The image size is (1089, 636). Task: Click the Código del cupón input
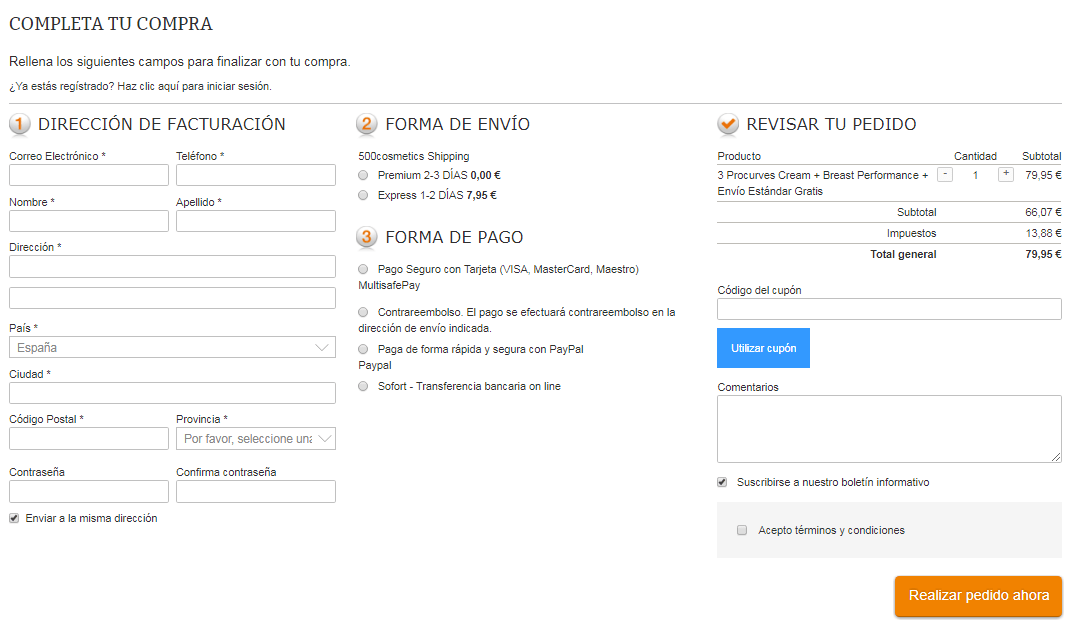click(x=888, y=309)
